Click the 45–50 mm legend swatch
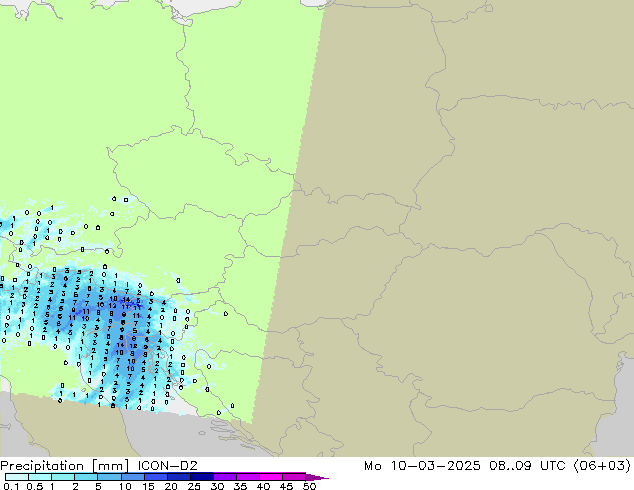634x490 pixels. click(293, 477)
